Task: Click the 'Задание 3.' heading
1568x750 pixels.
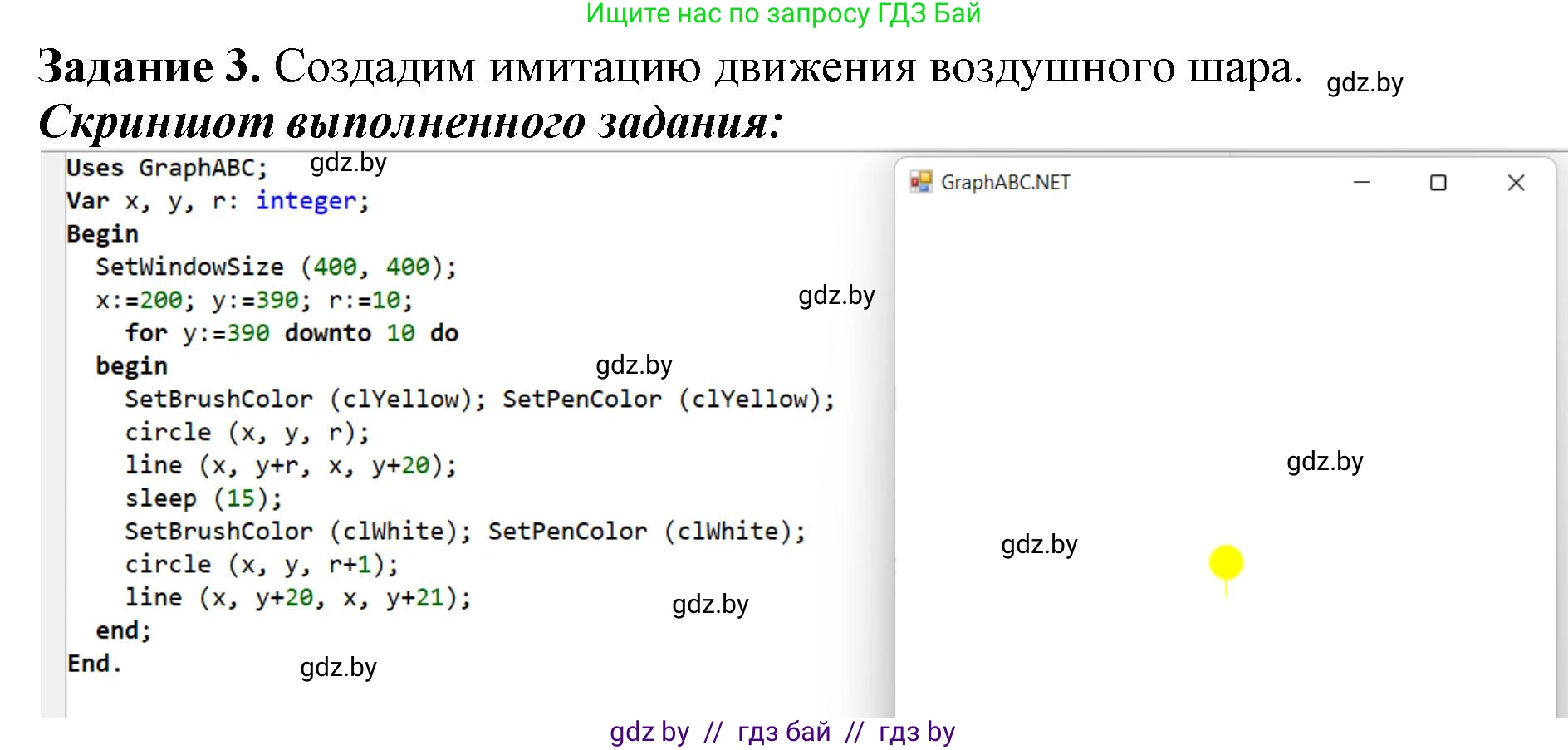Action: (149, 66)
